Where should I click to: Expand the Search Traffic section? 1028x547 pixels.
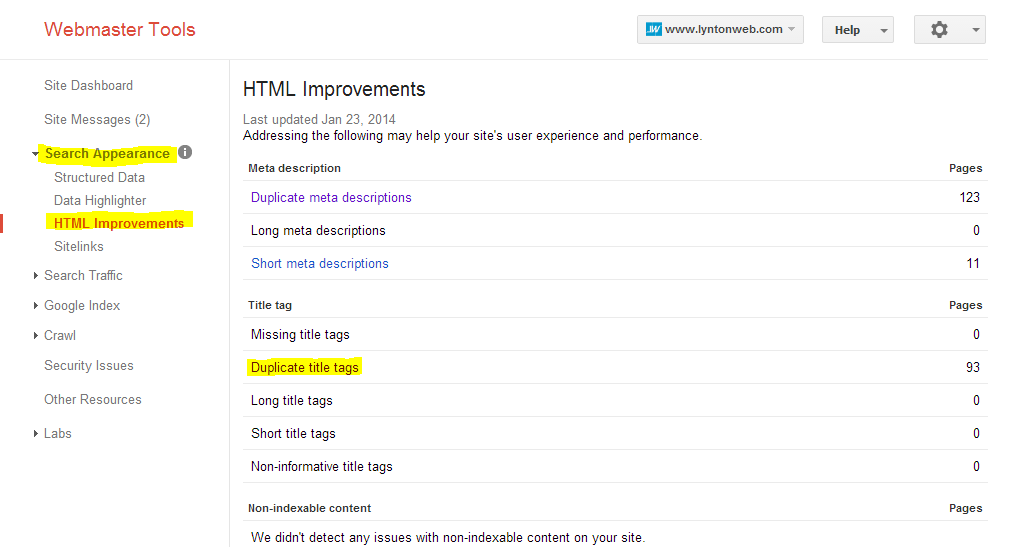(x=35, y=275)
